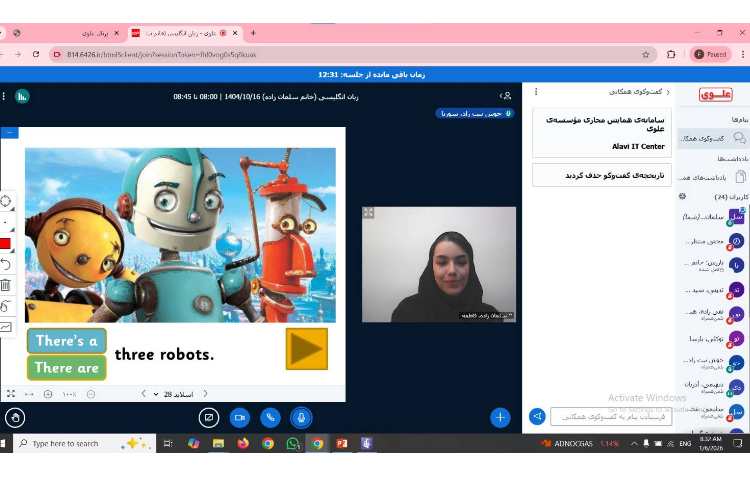
Task: Choose the red color swatch
Action: coord(5,243)
